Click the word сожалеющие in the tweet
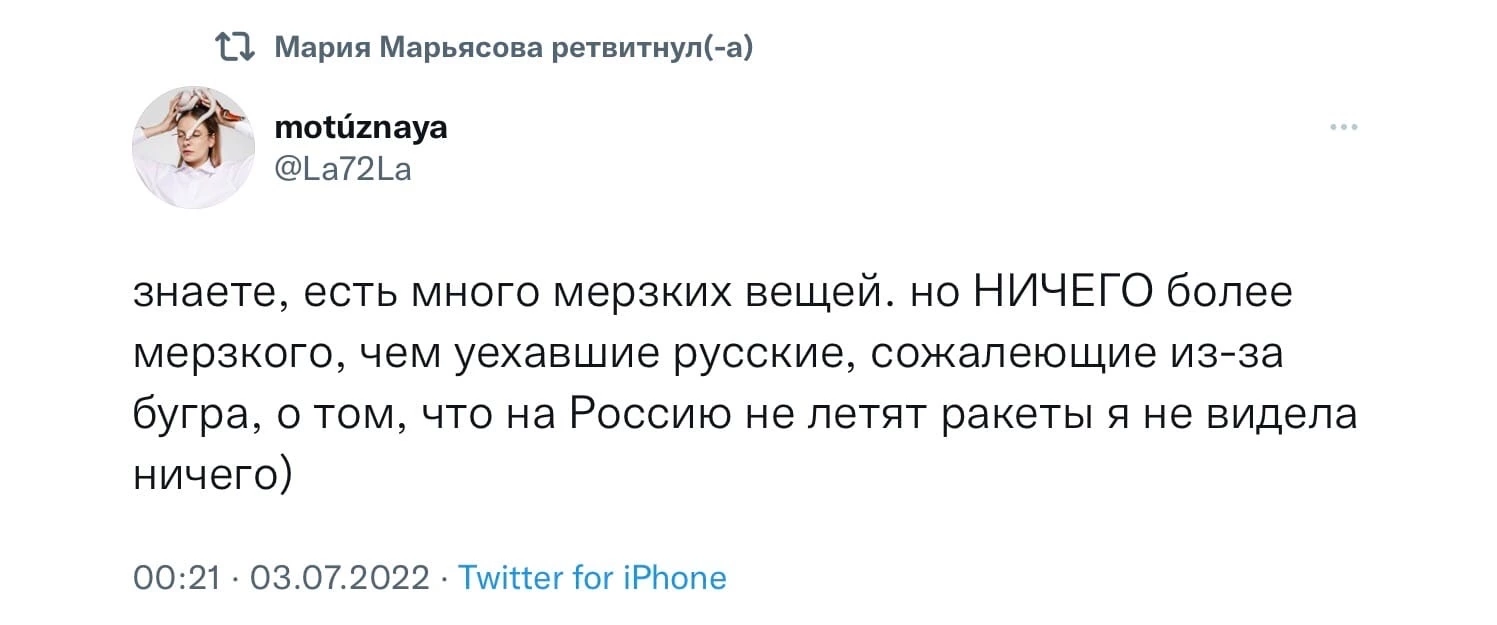Image resolution: width=1497 pixels, height=625 pixels. (1006, 355)
